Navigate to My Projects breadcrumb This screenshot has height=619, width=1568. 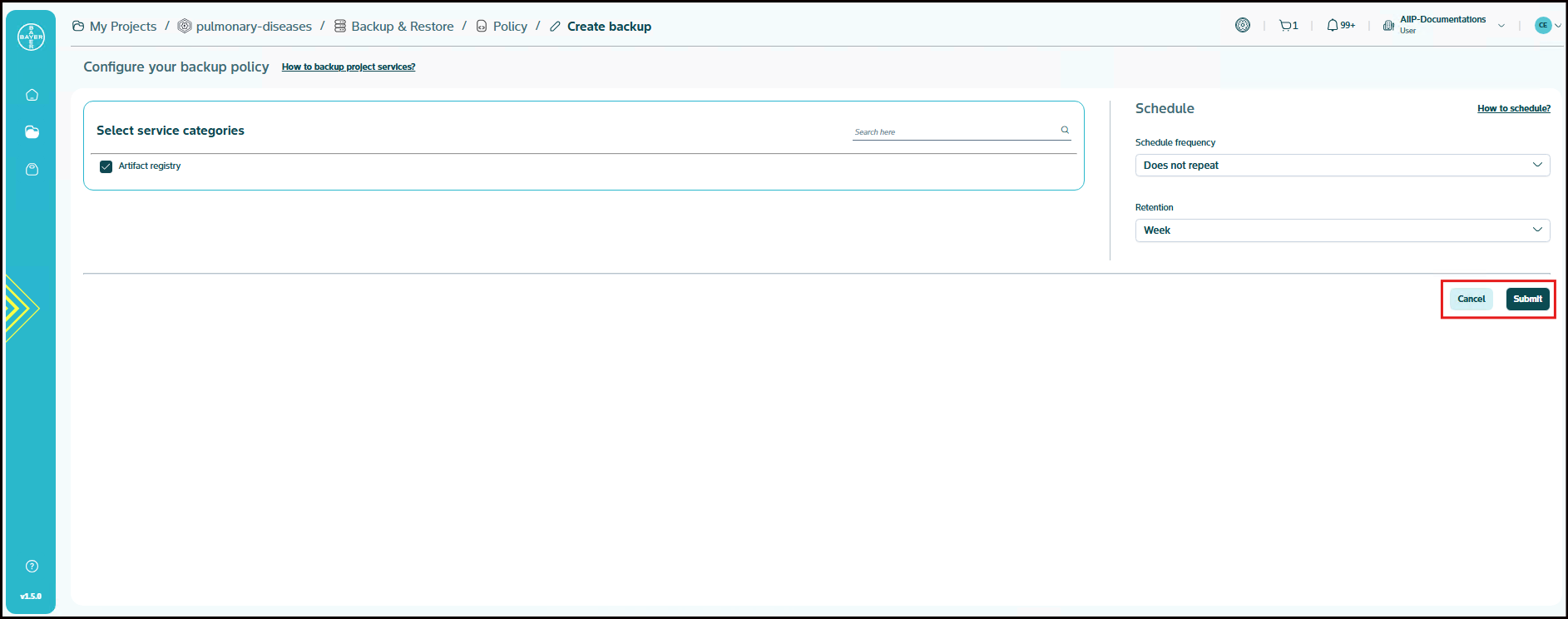pos(122,27)
